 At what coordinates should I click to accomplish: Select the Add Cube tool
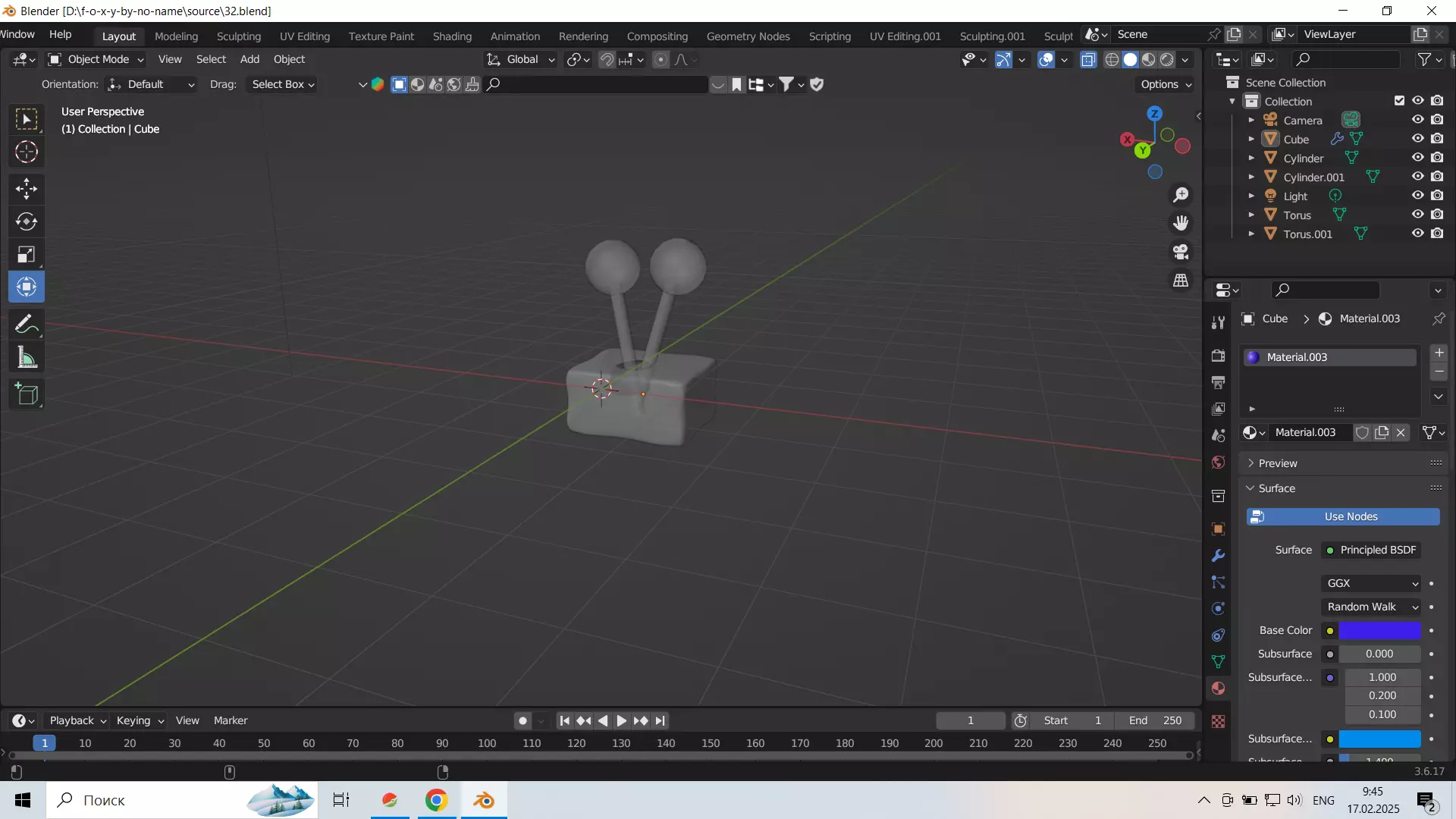tap(27, 394)
